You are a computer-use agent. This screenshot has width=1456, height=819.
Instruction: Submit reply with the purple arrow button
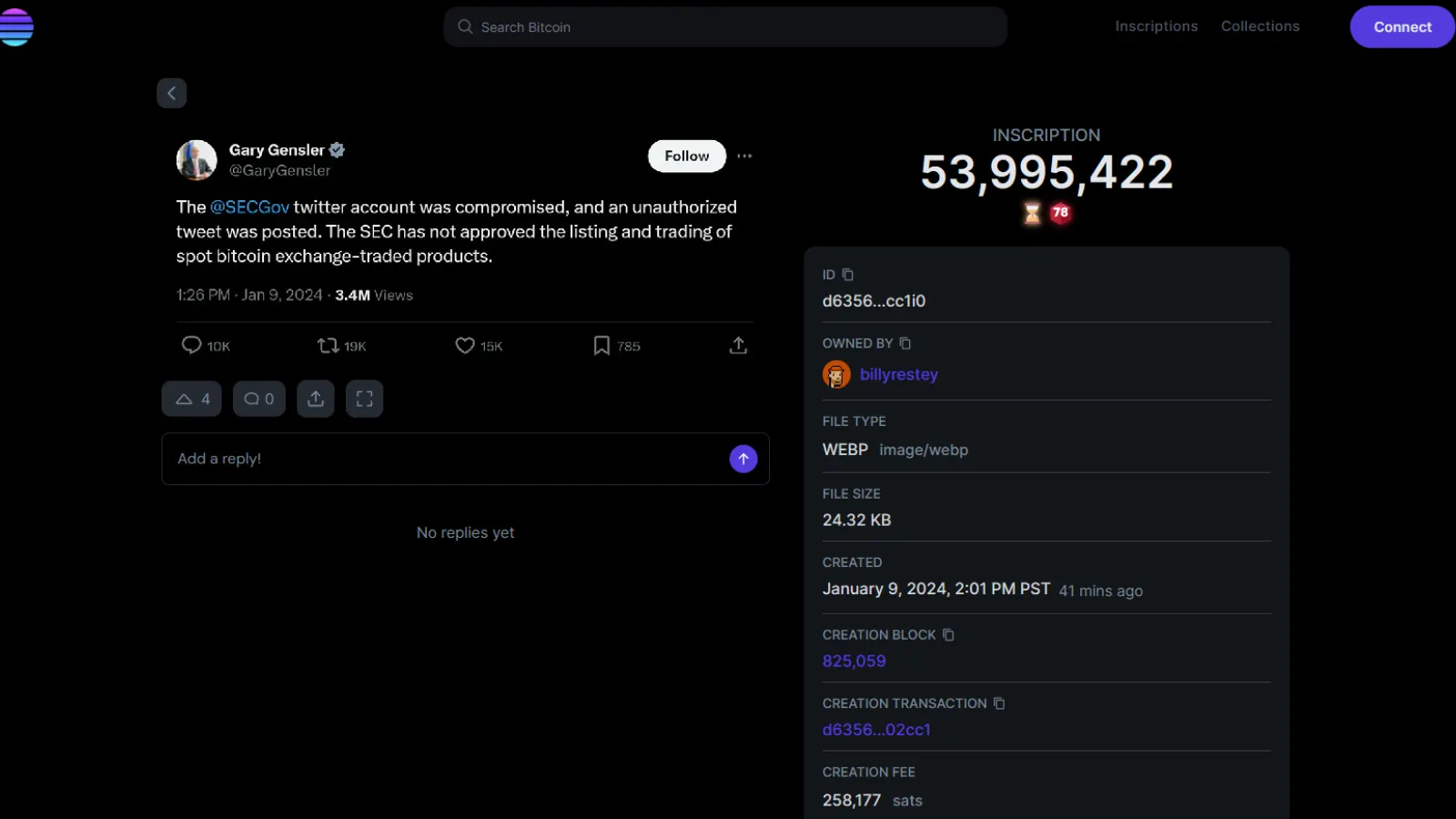(x=743, y=459)
